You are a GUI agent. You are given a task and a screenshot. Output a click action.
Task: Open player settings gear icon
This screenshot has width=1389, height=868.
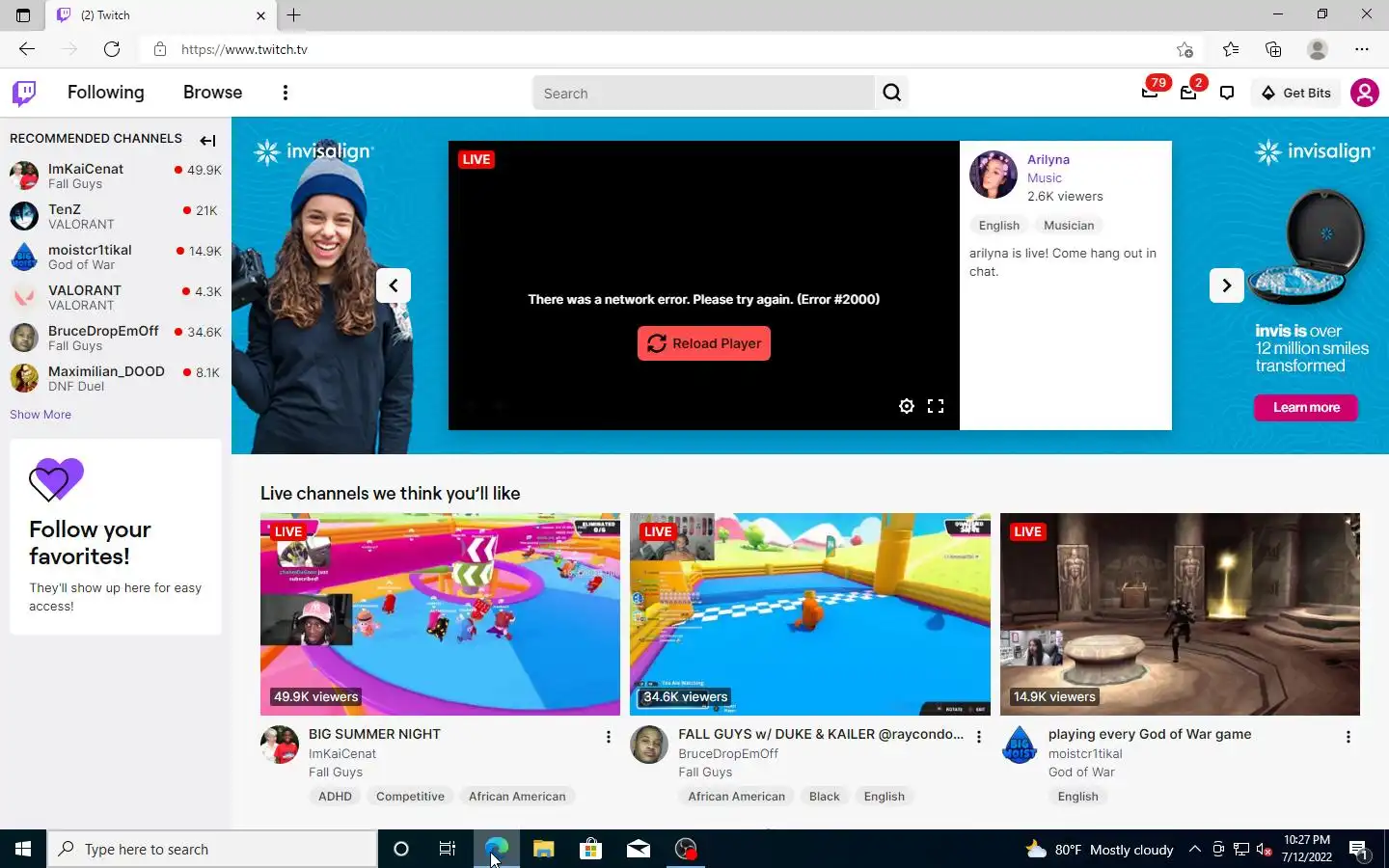pos(907,406)
